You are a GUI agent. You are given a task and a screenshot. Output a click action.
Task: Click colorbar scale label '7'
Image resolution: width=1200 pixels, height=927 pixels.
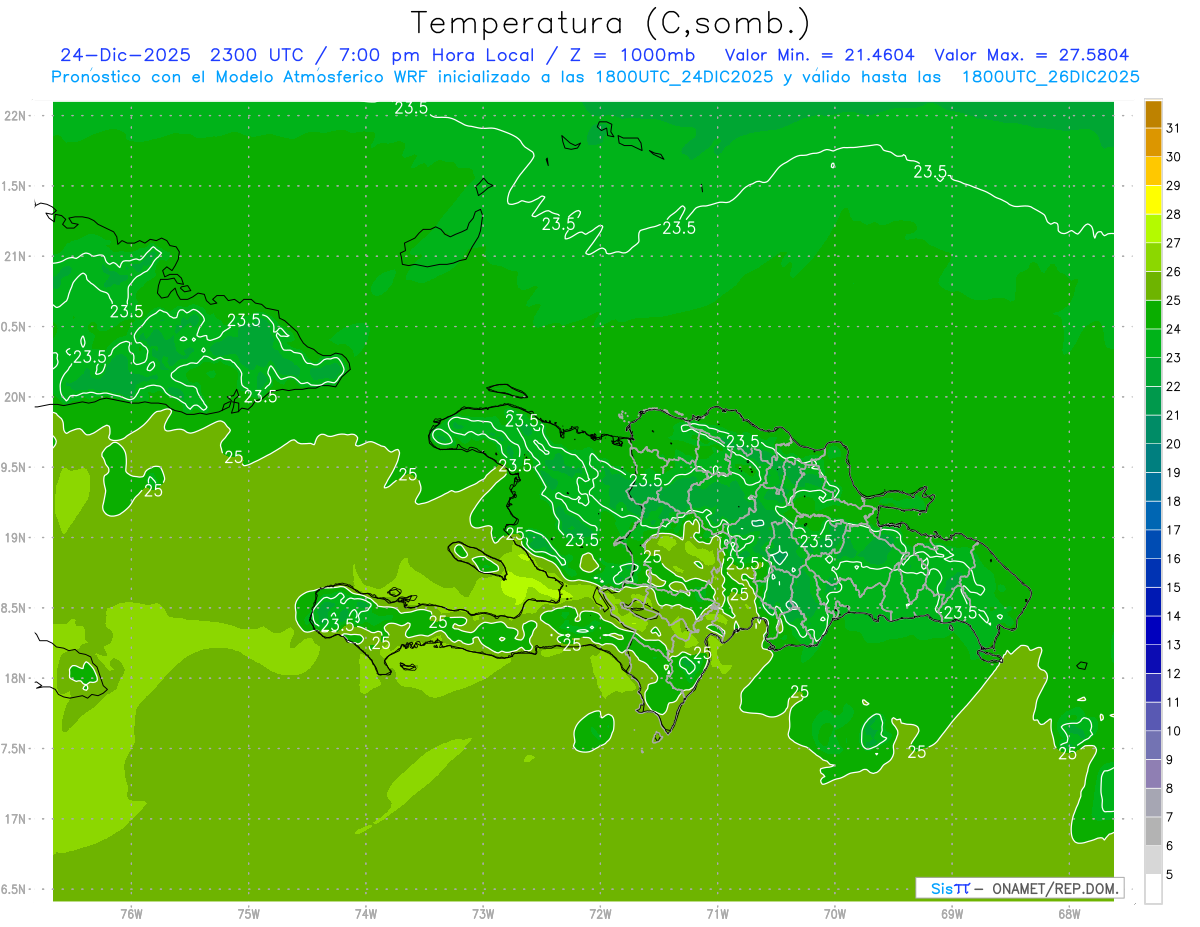pyautogui.click(x=1170, y=817)
